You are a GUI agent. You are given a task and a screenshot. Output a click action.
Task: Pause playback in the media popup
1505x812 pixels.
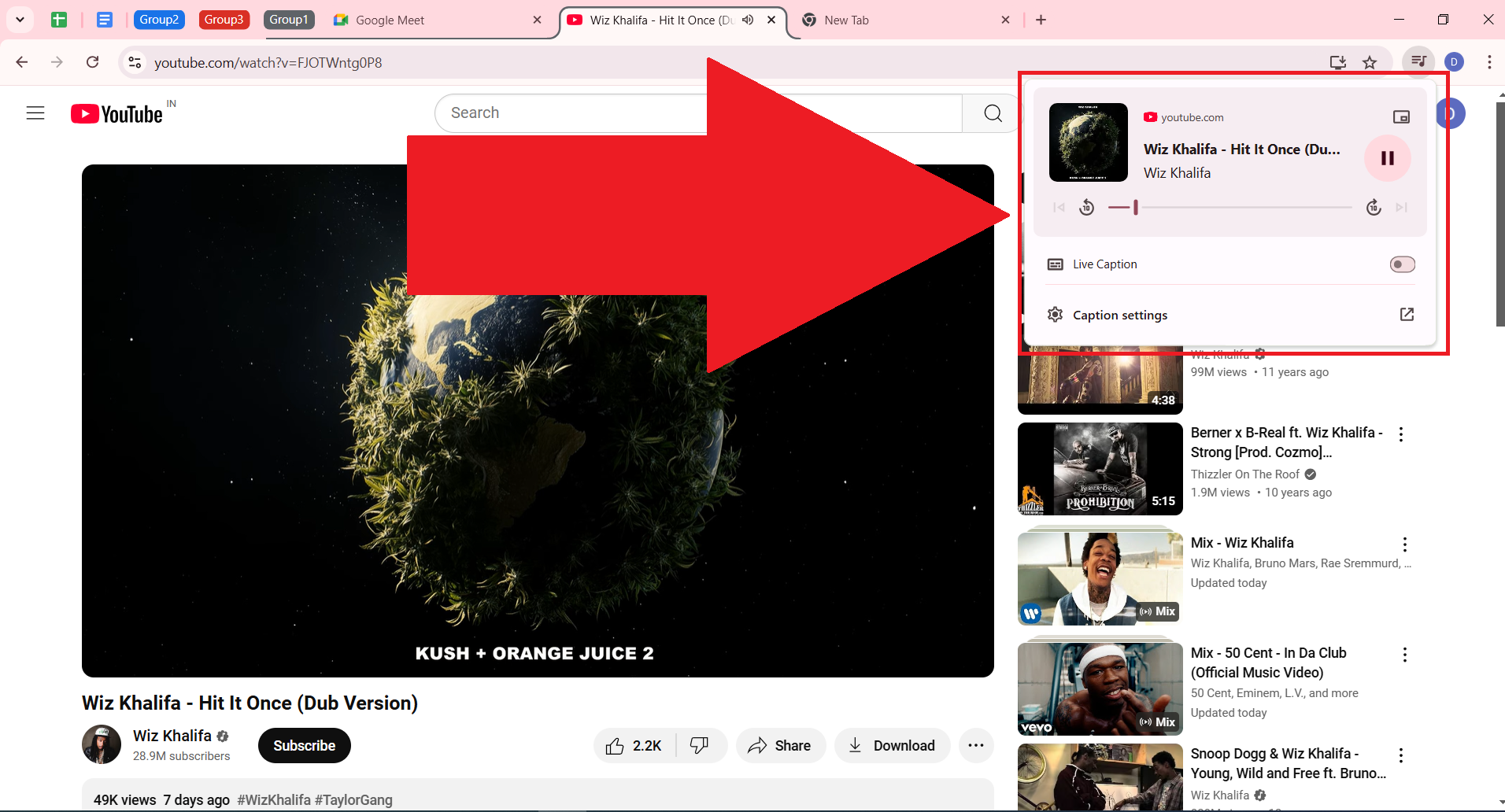[x=1387, y=158]
